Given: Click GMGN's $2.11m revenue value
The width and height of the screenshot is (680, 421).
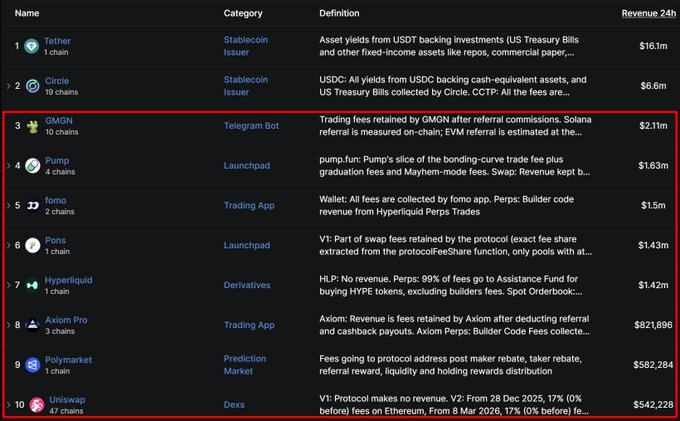Looking at the screenshot, I should coord(653,126).
